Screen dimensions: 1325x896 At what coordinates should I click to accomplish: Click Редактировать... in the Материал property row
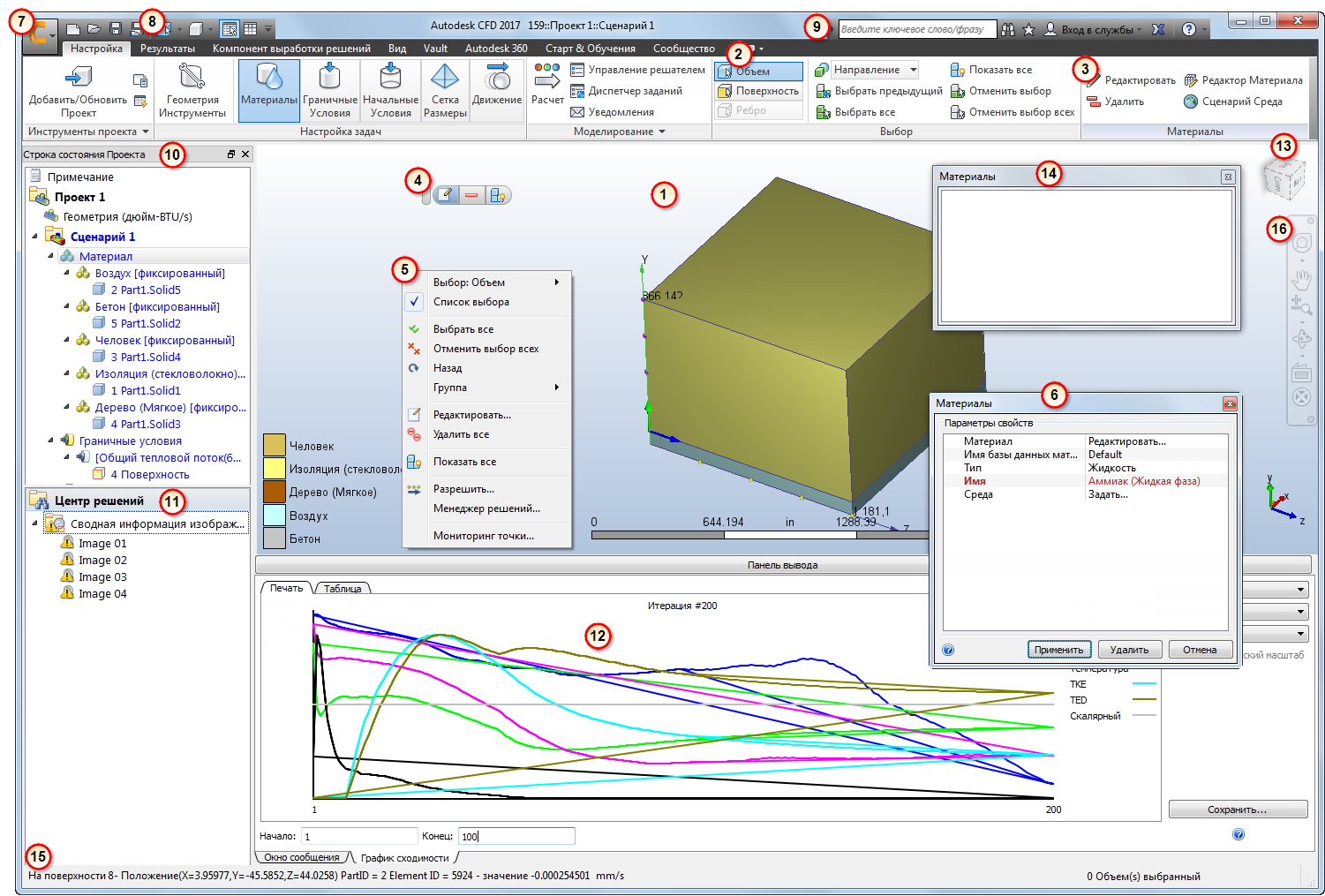1127,441
